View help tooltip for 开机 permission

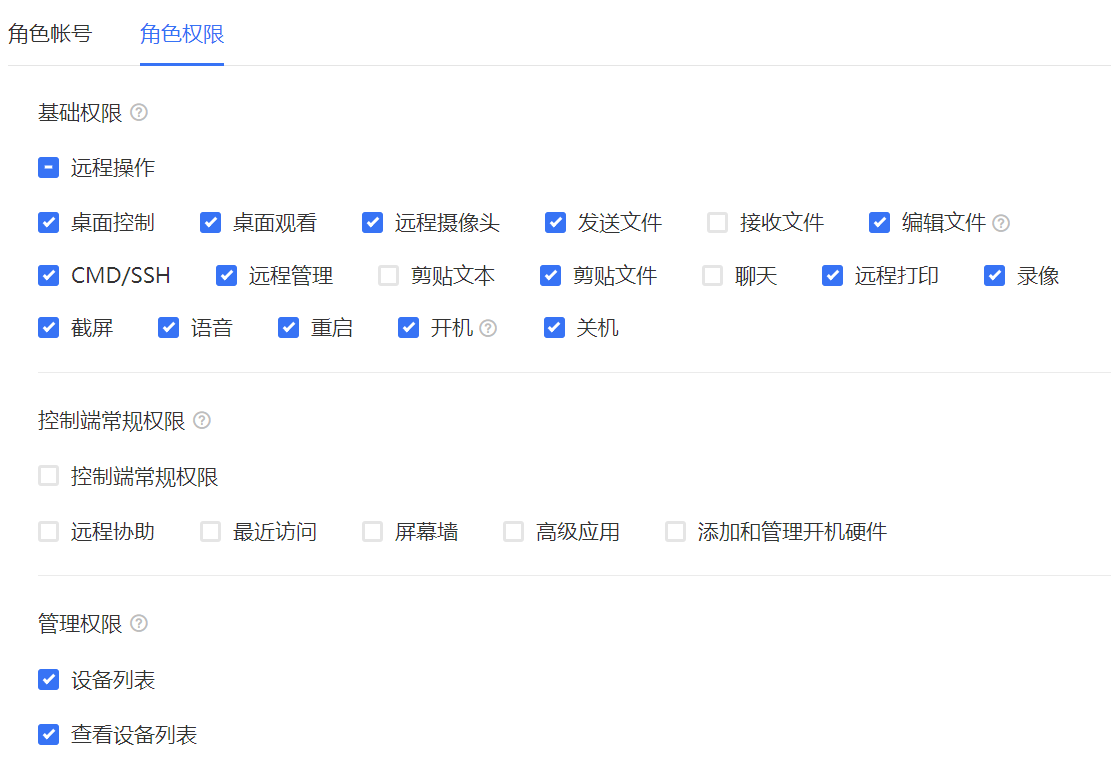tap(486, 327)
